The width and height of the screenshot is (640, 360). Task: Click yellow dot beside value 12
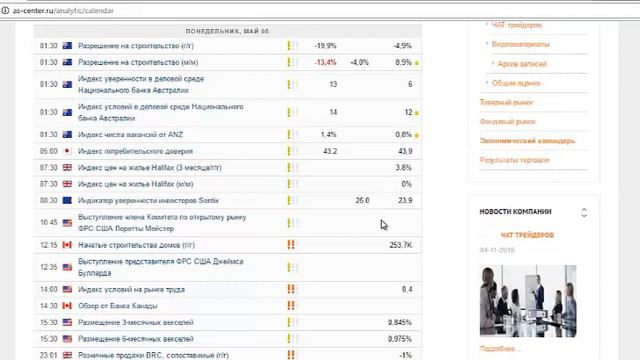coord(417,113)
